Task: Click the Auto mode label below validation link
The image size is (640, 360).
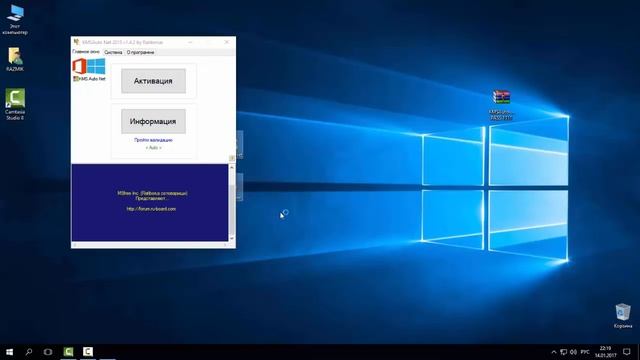Action: pos(153,148)
